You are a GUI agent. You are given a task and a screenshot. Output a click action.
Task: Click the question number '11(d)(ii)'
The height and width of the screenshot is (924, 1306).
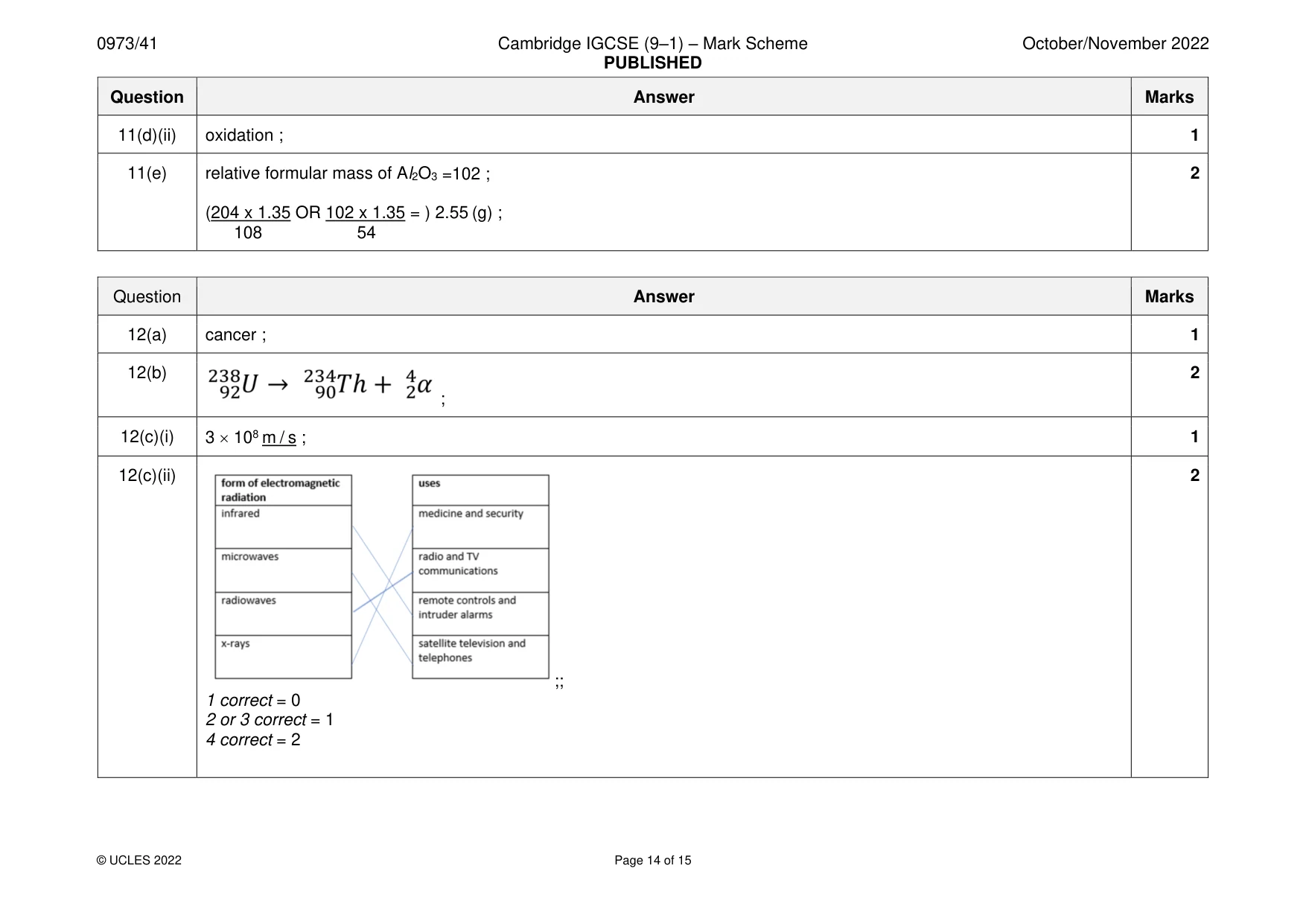click(x=147, y=135)
